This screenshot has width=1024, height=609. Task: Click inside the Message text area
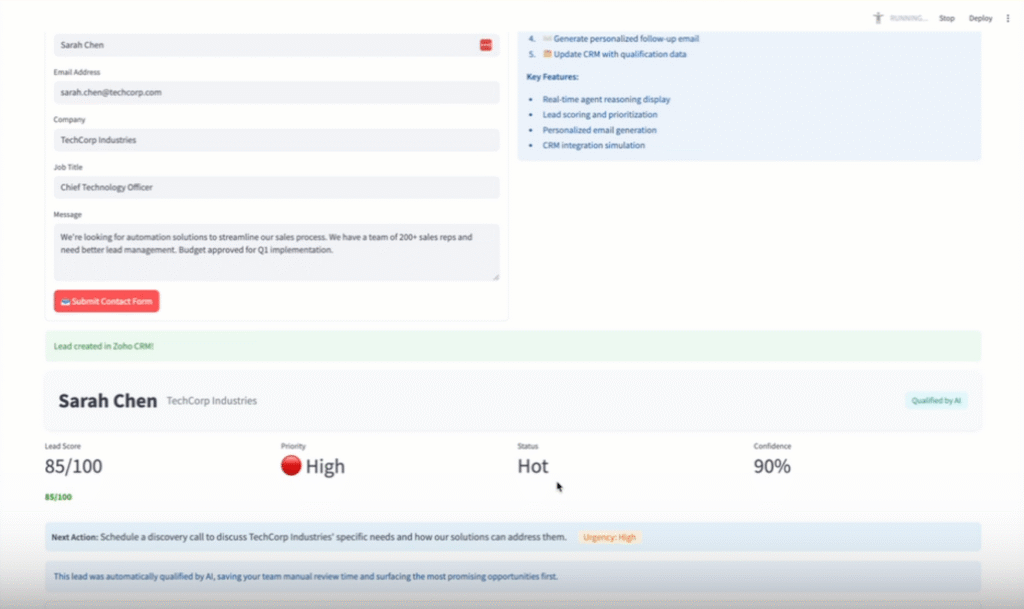(276, 252)
